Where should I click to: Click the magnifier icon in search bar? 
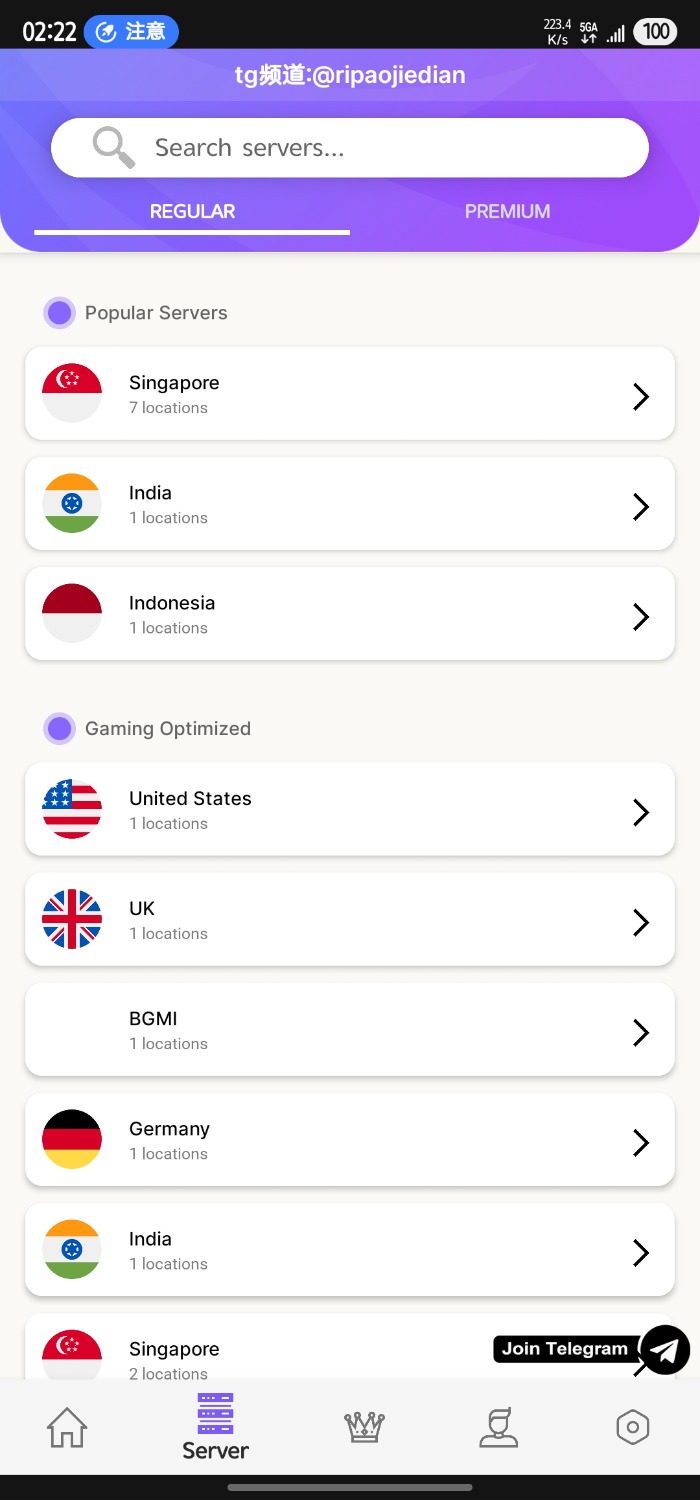113,148
